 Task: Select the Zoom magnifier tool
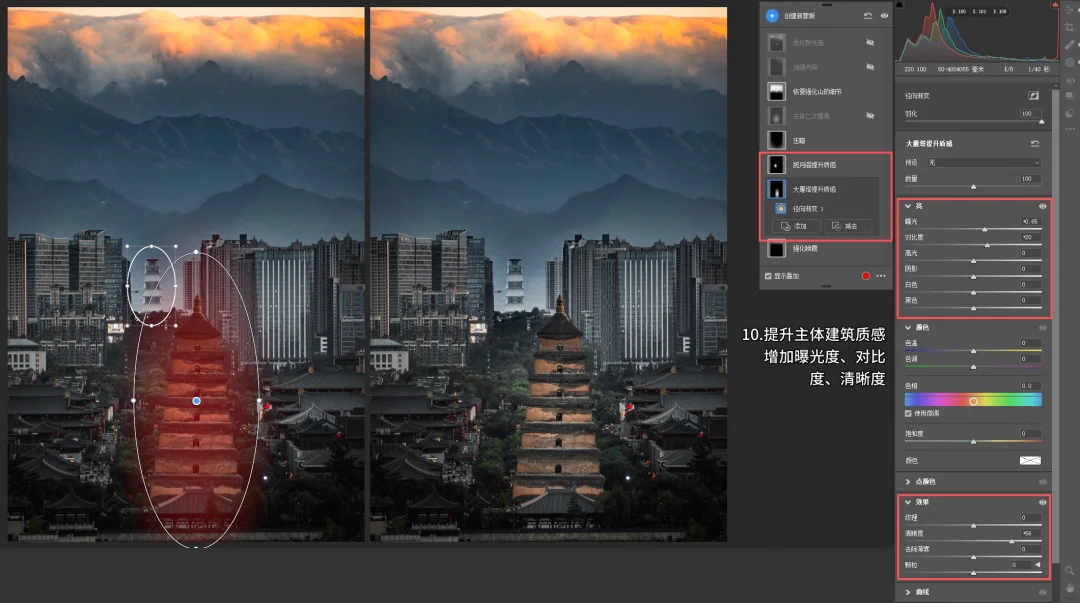click(1070, 571)
